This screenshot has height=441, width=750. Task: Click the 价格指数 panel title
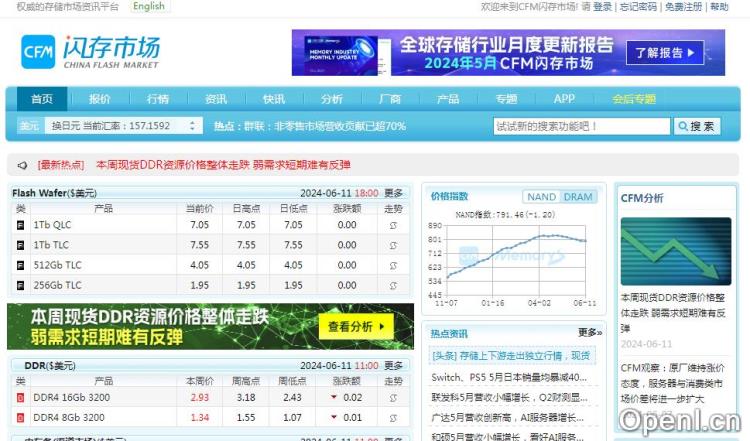click(x=449, y=197)
